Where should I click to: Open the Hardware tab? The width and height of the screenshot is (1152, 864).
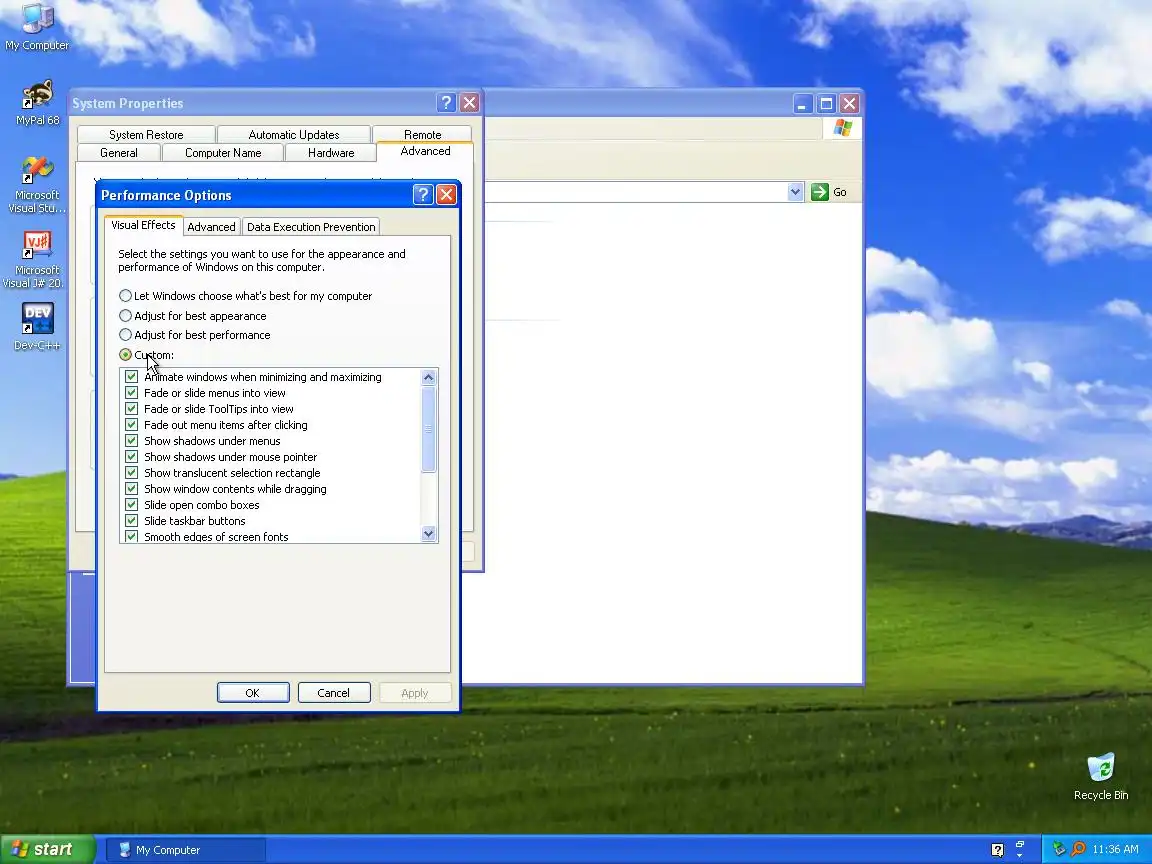[331, 153]
